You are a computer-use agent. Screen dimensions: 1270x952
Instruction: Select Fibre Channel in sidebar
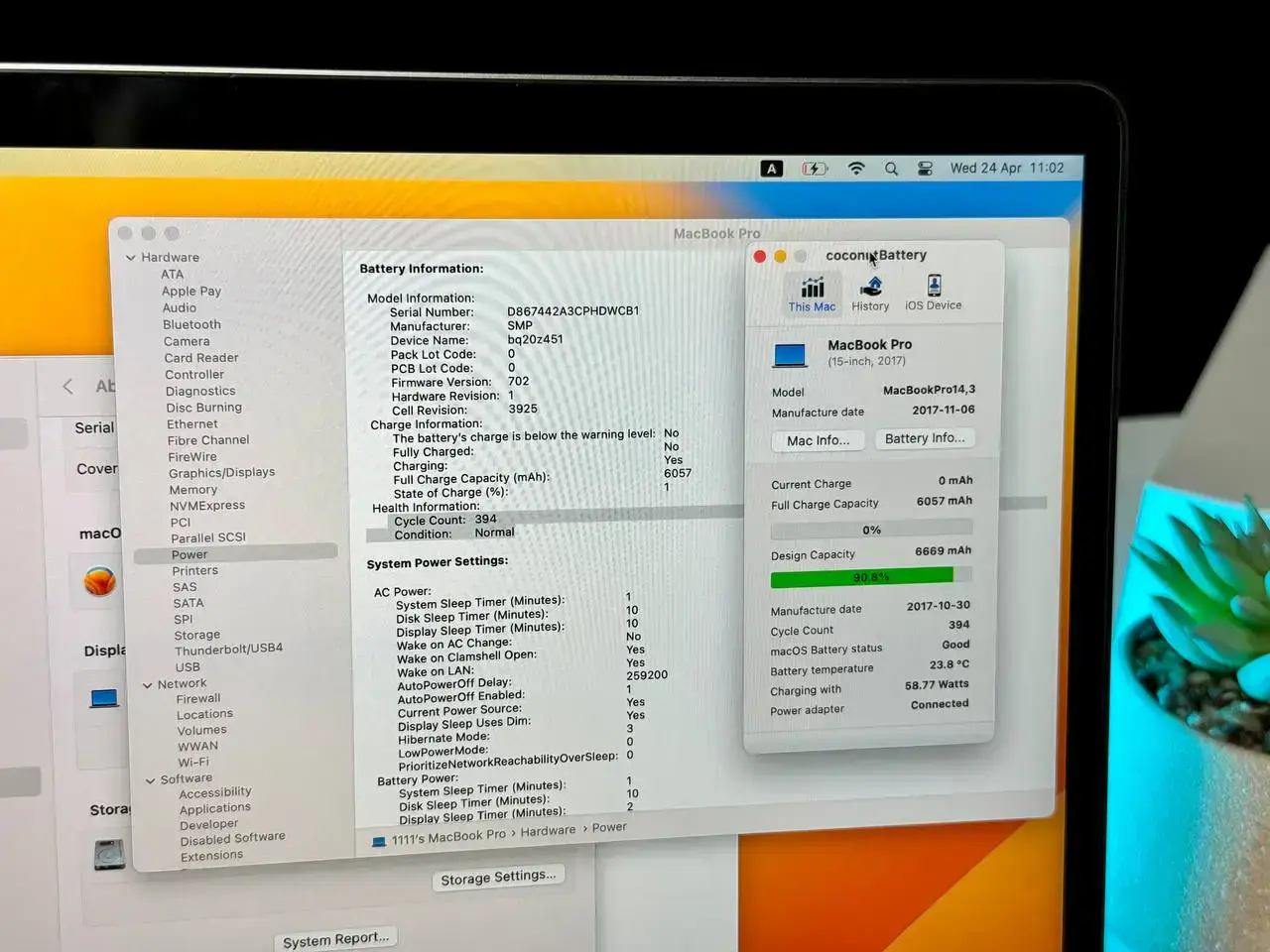tap(208, 440)
